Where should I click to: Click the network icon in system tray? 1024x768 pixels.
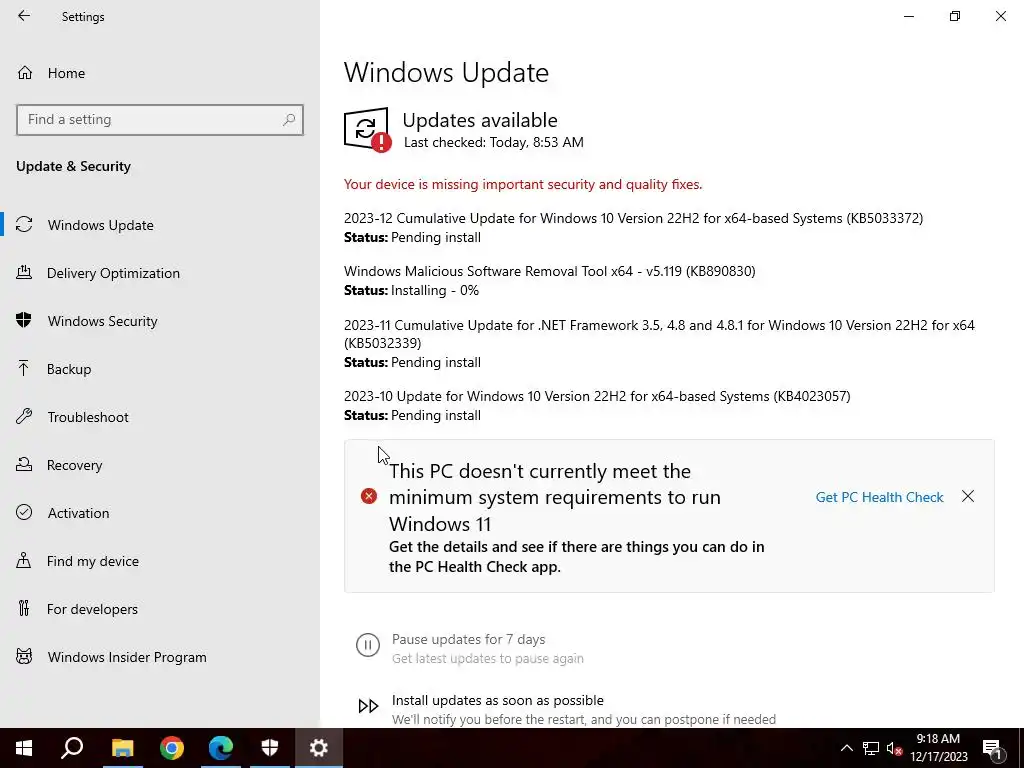871,748
